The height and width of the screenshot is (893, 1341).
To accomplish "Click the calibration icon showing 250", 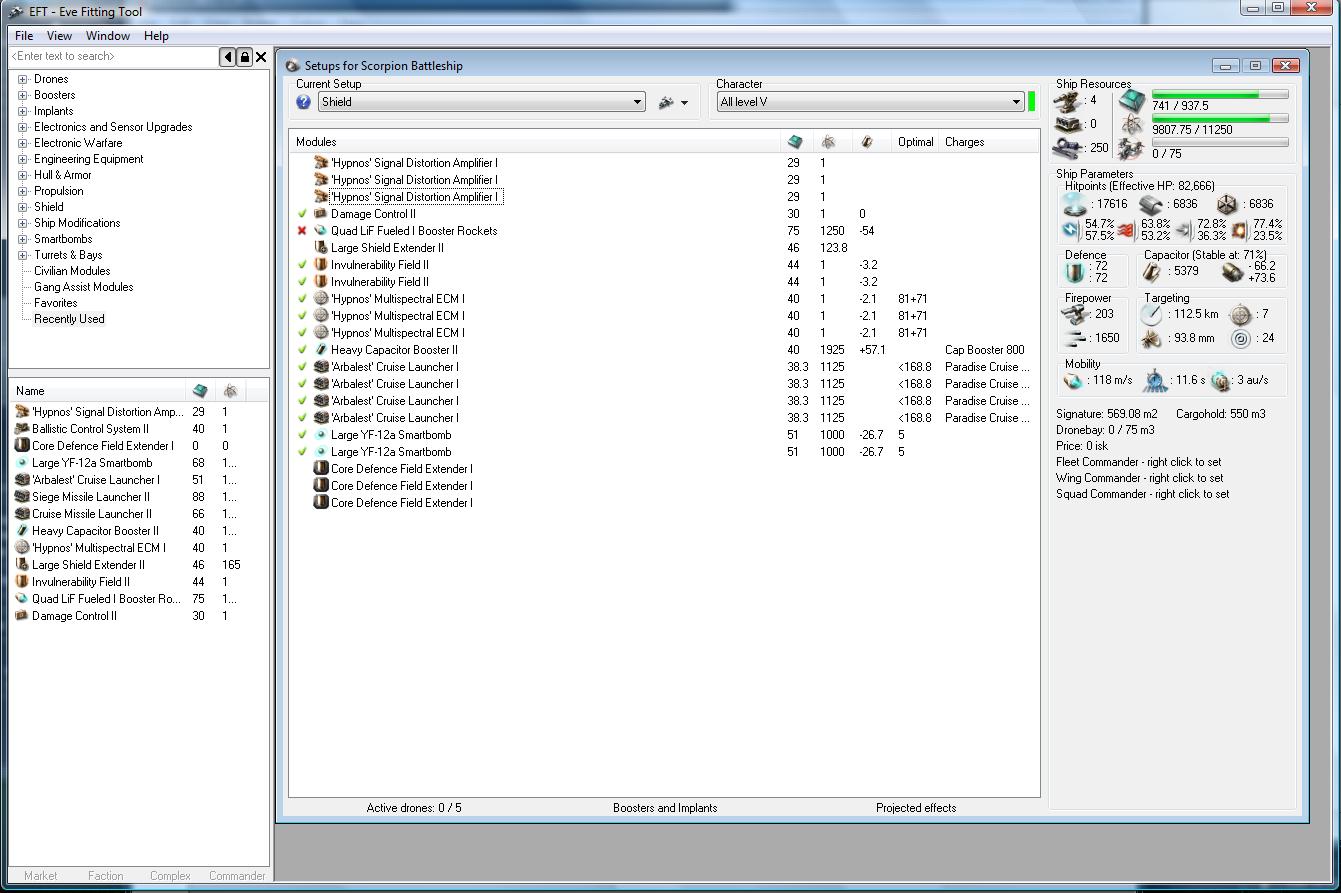I will [x=1069, y=148].
